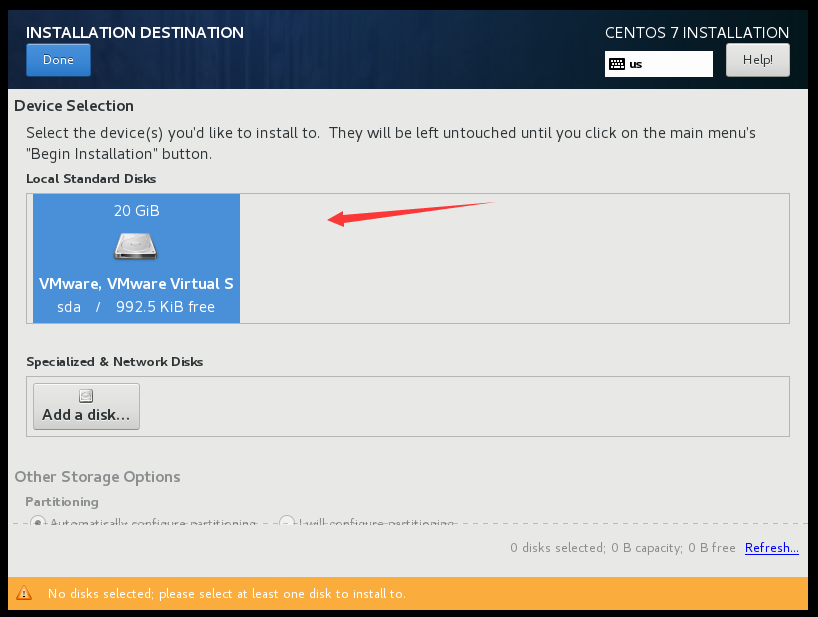
Task: Click the INSTALLATION DESTINATION title
Action: point(135,33)
